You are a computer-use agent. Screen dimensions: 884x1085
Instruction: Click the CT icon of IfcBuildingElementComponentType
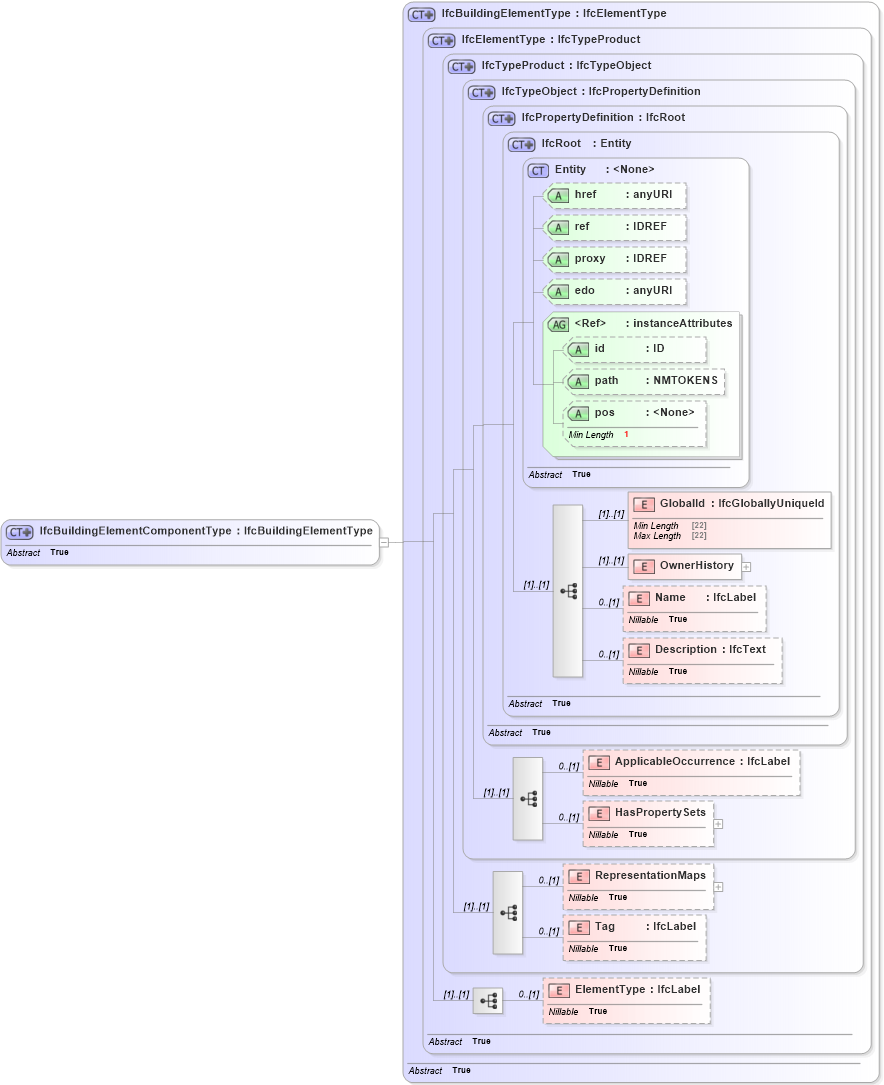point(18,531)
